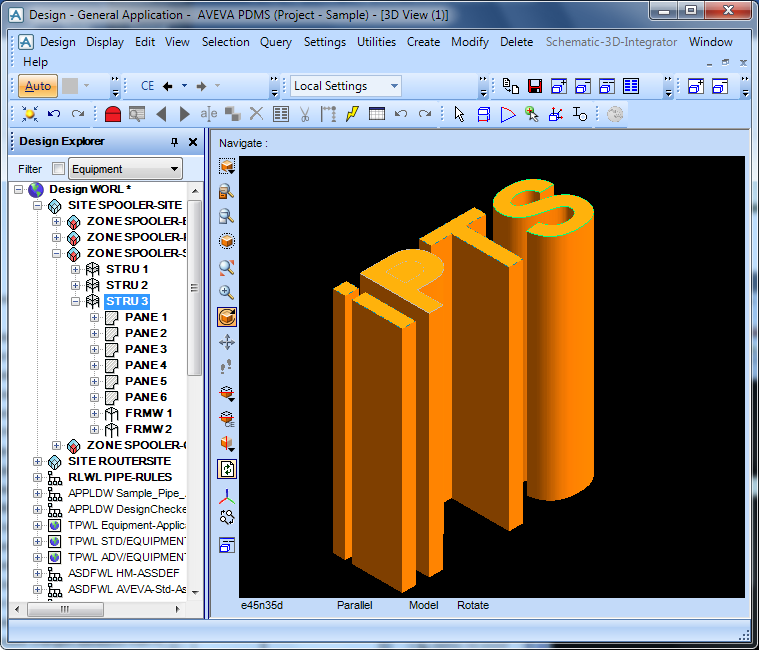Click the highlighted rotate view cube icon

tap(227, 317)
